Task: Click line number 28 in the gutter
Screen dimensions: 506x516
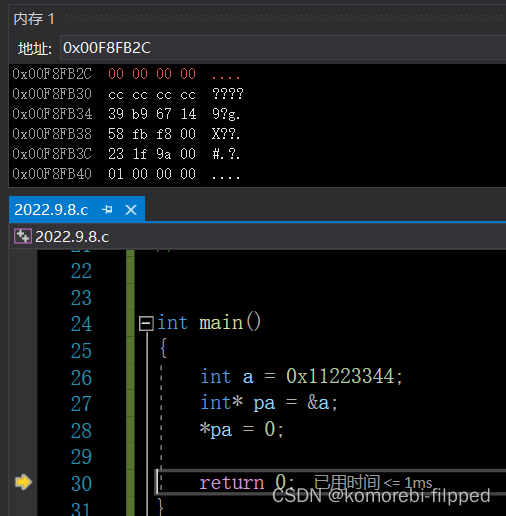Action: 81,430
